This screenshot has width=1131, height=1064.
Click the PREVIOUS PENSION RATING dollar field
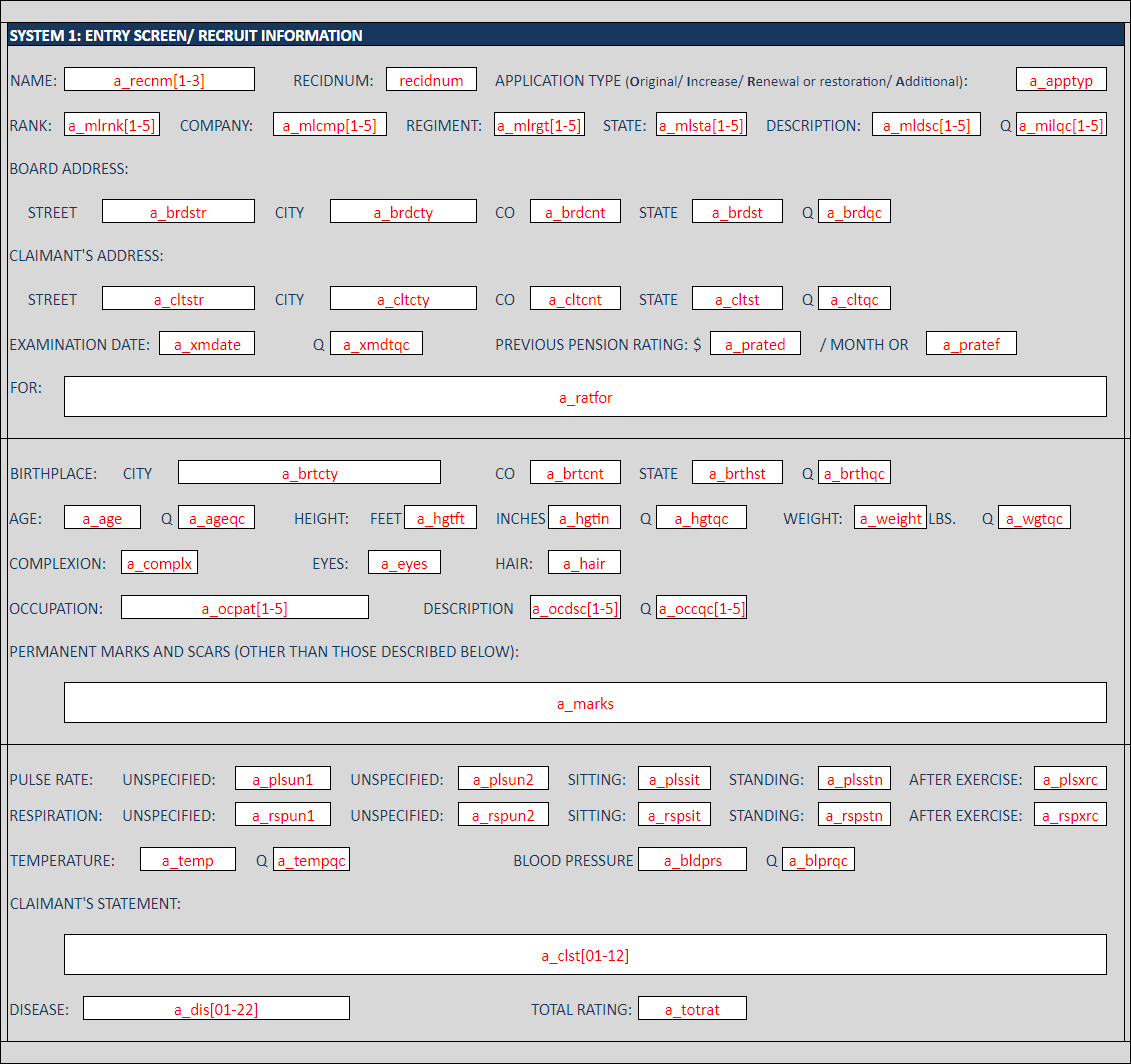click(x=755, y=344)
